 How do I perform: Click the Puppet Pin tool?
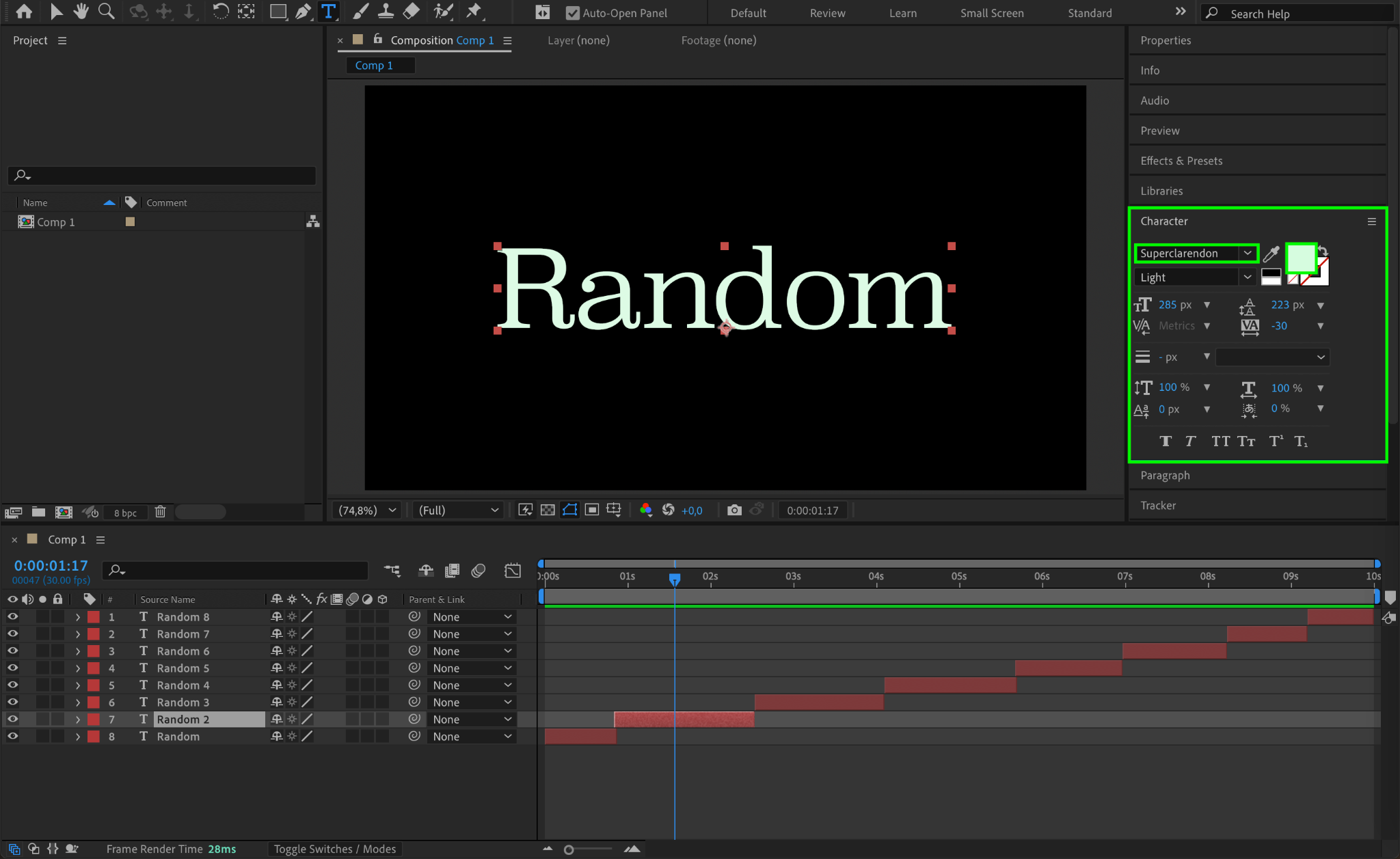(x=473, y=12)
